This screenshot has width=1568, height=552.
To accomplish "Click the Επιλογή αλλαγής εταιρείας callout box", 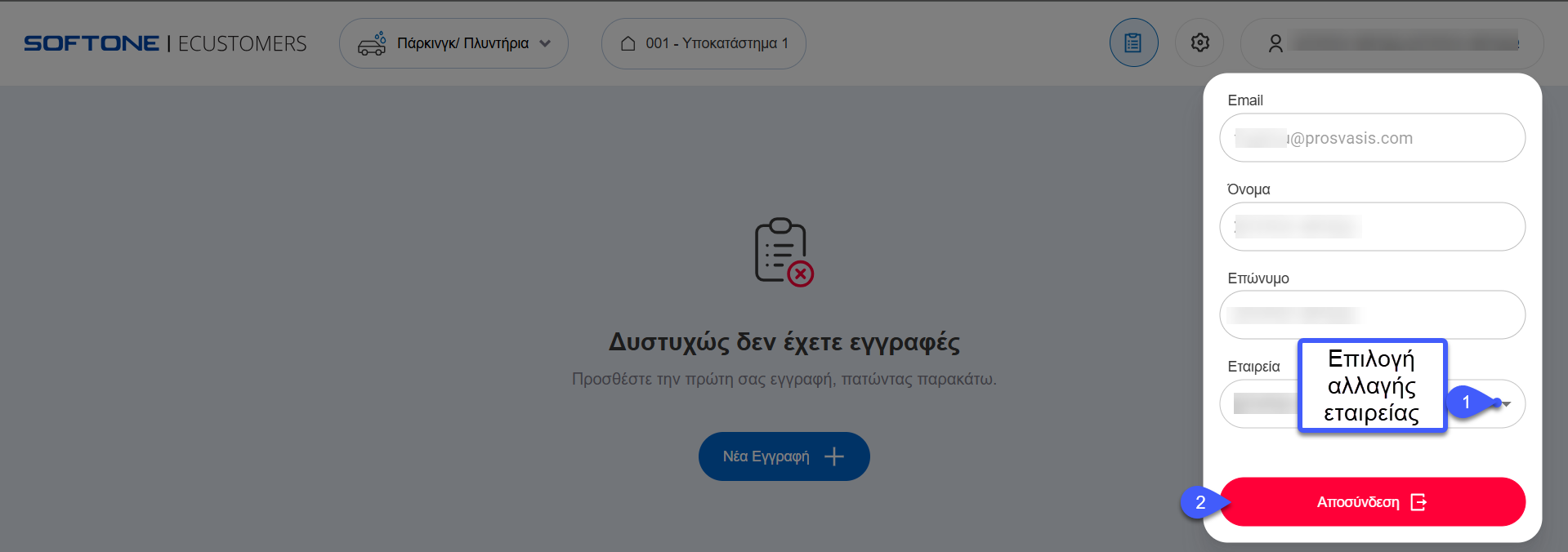I will (x=1371, y=385).
